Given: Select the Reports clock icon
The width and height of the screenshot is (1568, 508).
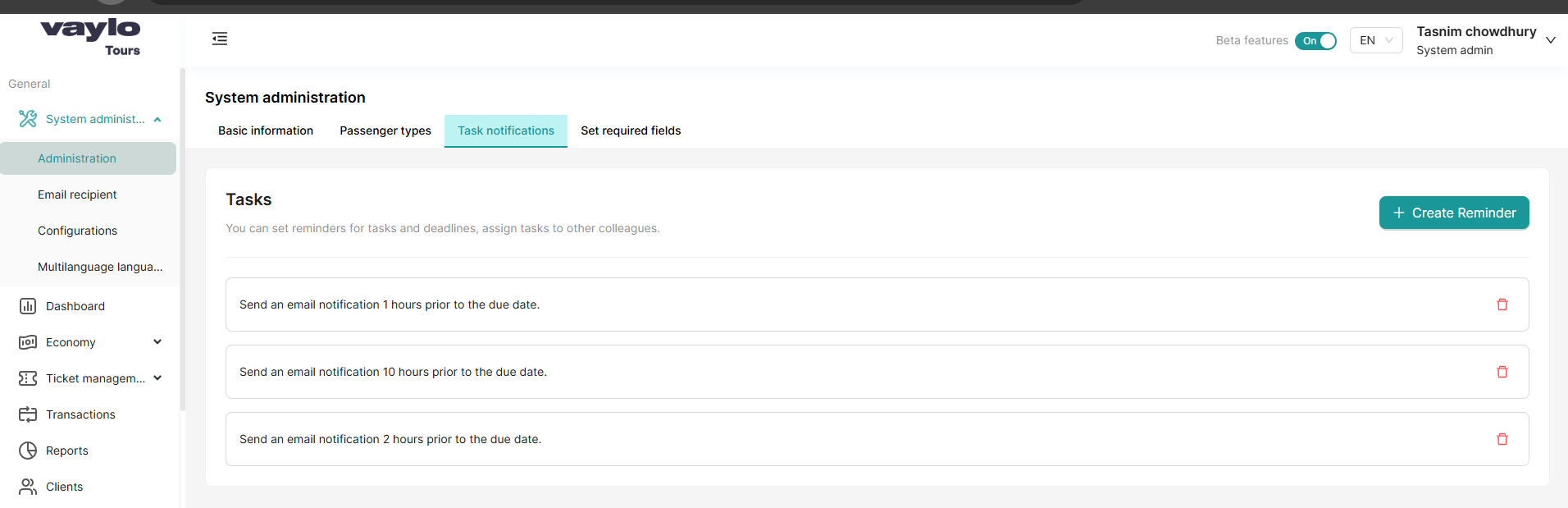Looking at the screenshot, I should point(27,451).
